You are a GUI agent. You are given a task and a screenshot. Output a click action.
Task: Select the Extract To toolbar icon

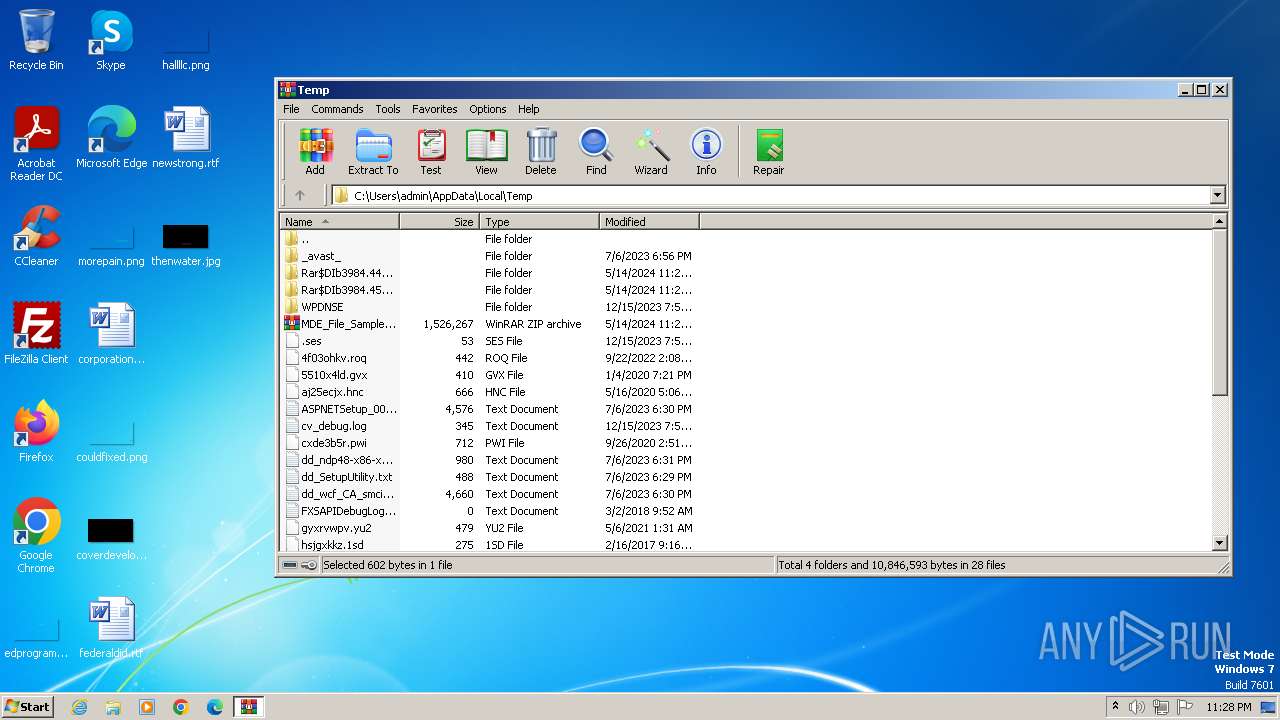(373, 152)
